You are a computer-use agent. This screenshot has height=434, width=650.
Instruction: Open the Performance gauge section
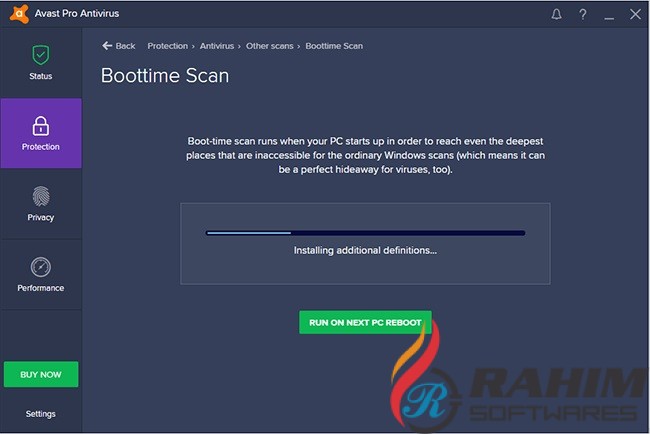pos(41,274)
